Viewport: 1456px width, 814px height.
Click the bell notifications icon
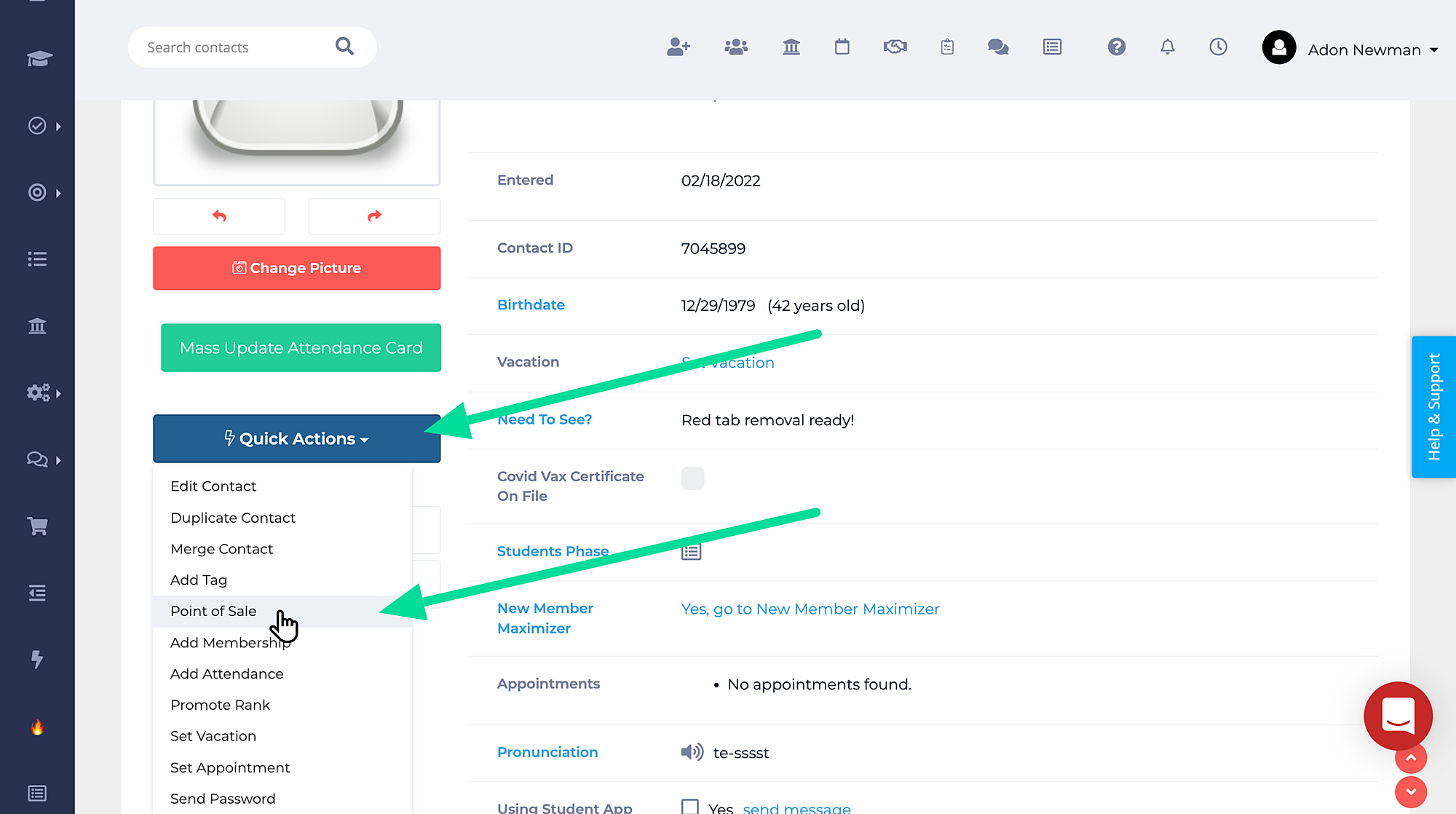(1168, 47)
